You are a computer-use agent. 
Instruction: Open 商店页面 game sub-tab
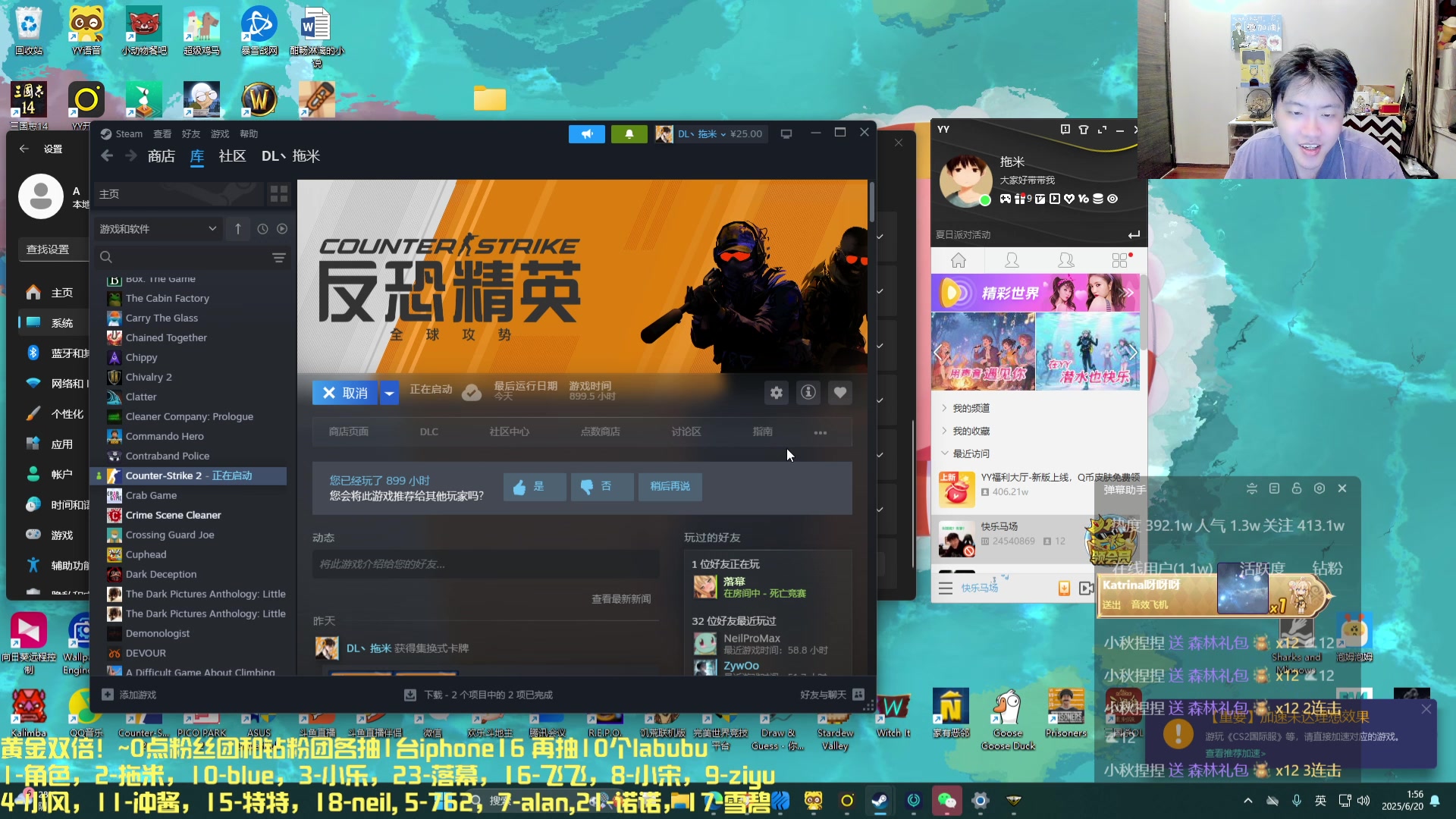pos(349,431)
